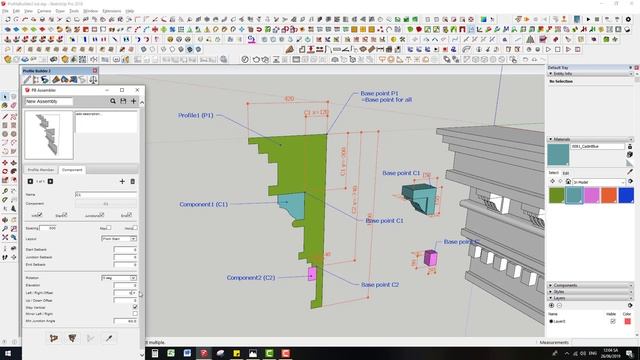Click the trash icon to delete component

click(133, 181)
